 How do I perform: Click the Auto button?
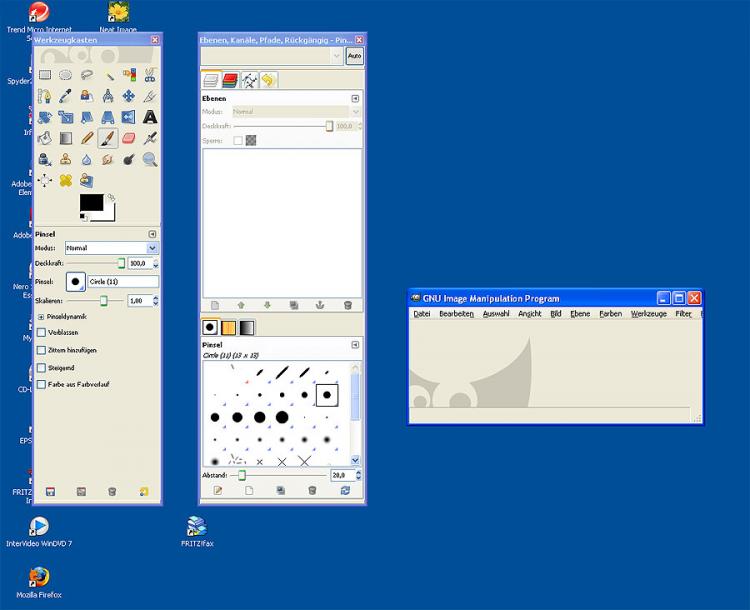[x=354, y=56]
